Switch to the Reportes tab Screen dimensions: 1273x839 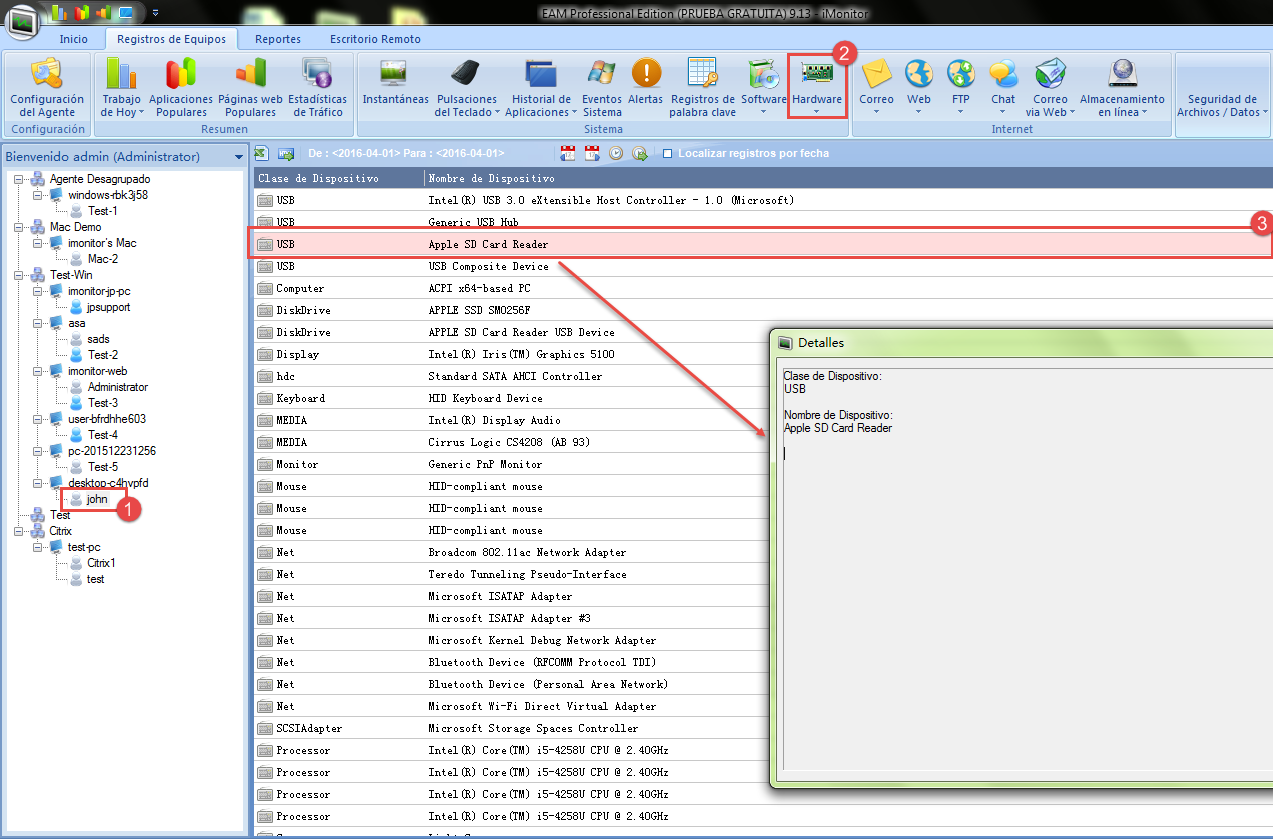coord(278,39)
